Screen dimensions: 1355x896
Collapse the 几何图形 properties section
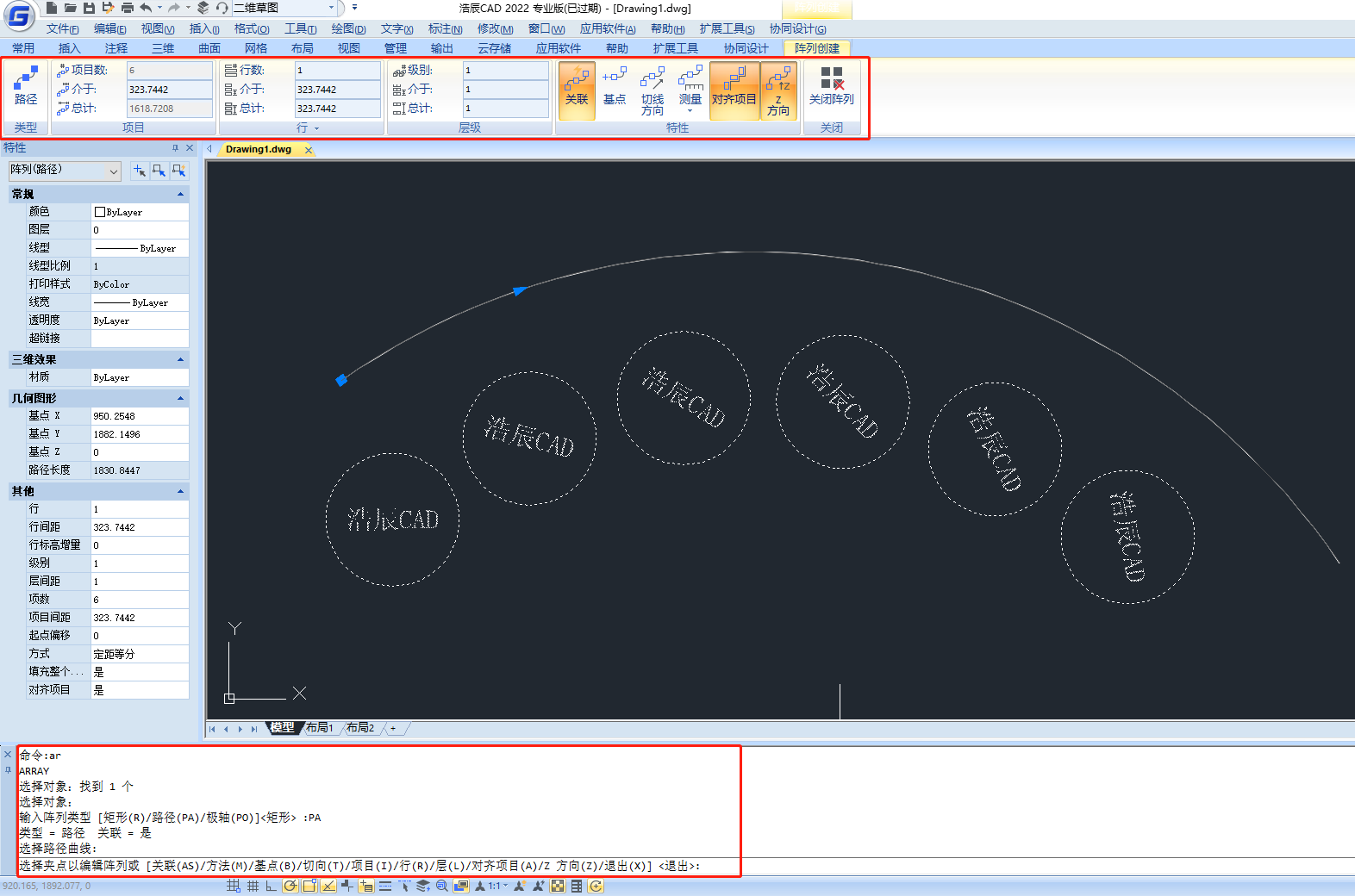click(x=180, y=398)
